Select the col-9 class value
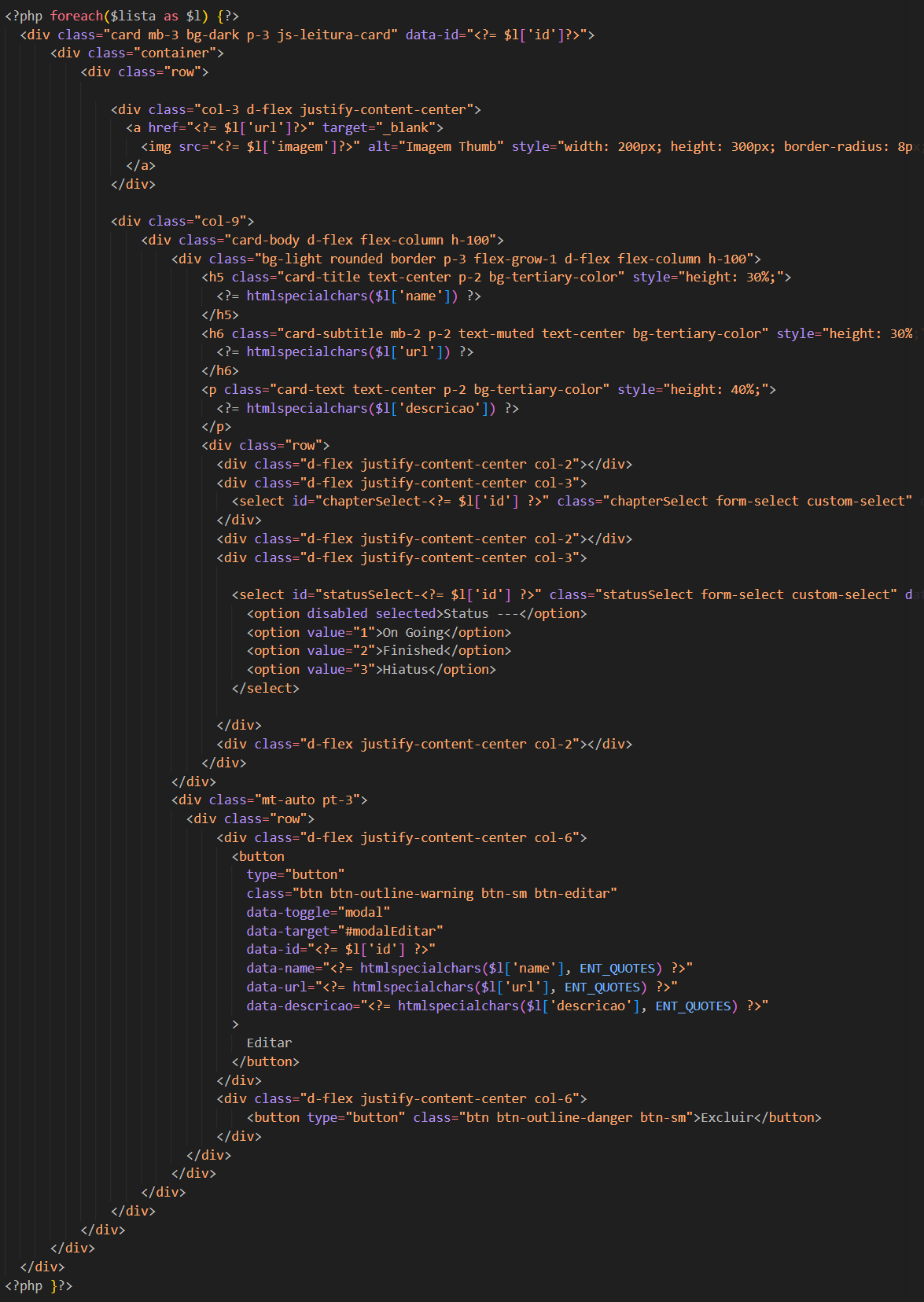 coord(223,221)
